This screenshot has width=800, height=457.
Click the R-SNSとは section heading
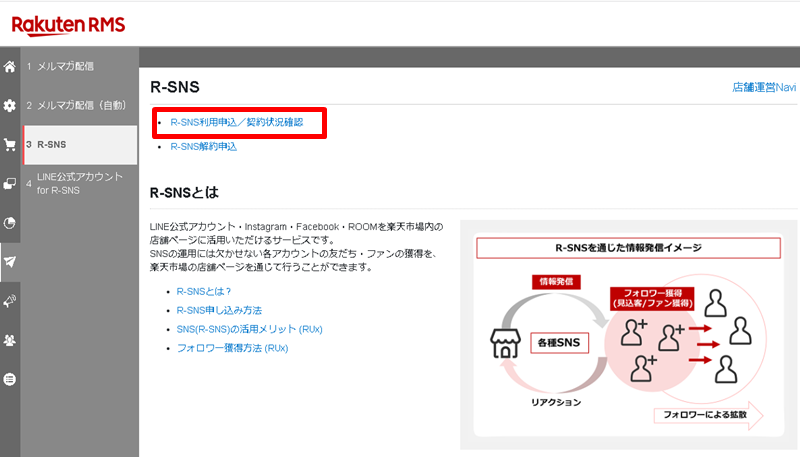184,193
